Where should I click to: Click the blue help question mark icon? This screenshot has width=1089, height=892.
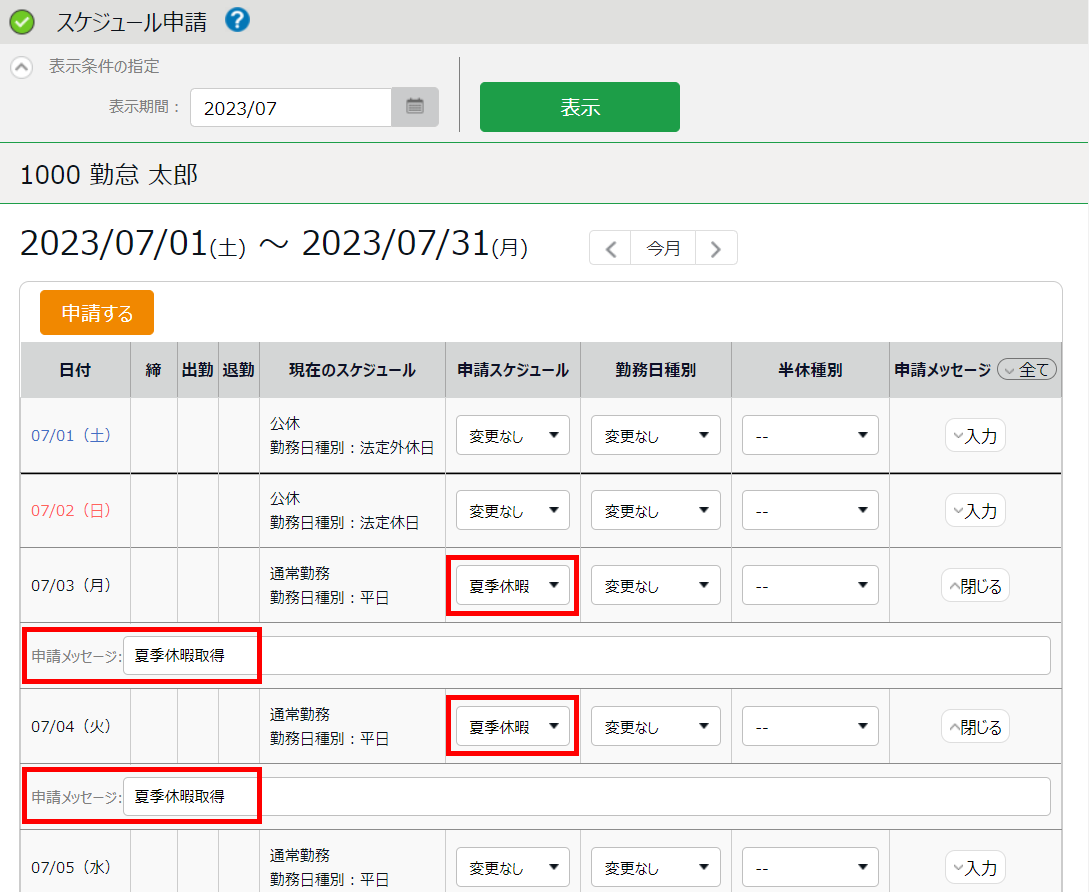pos(237,20)
